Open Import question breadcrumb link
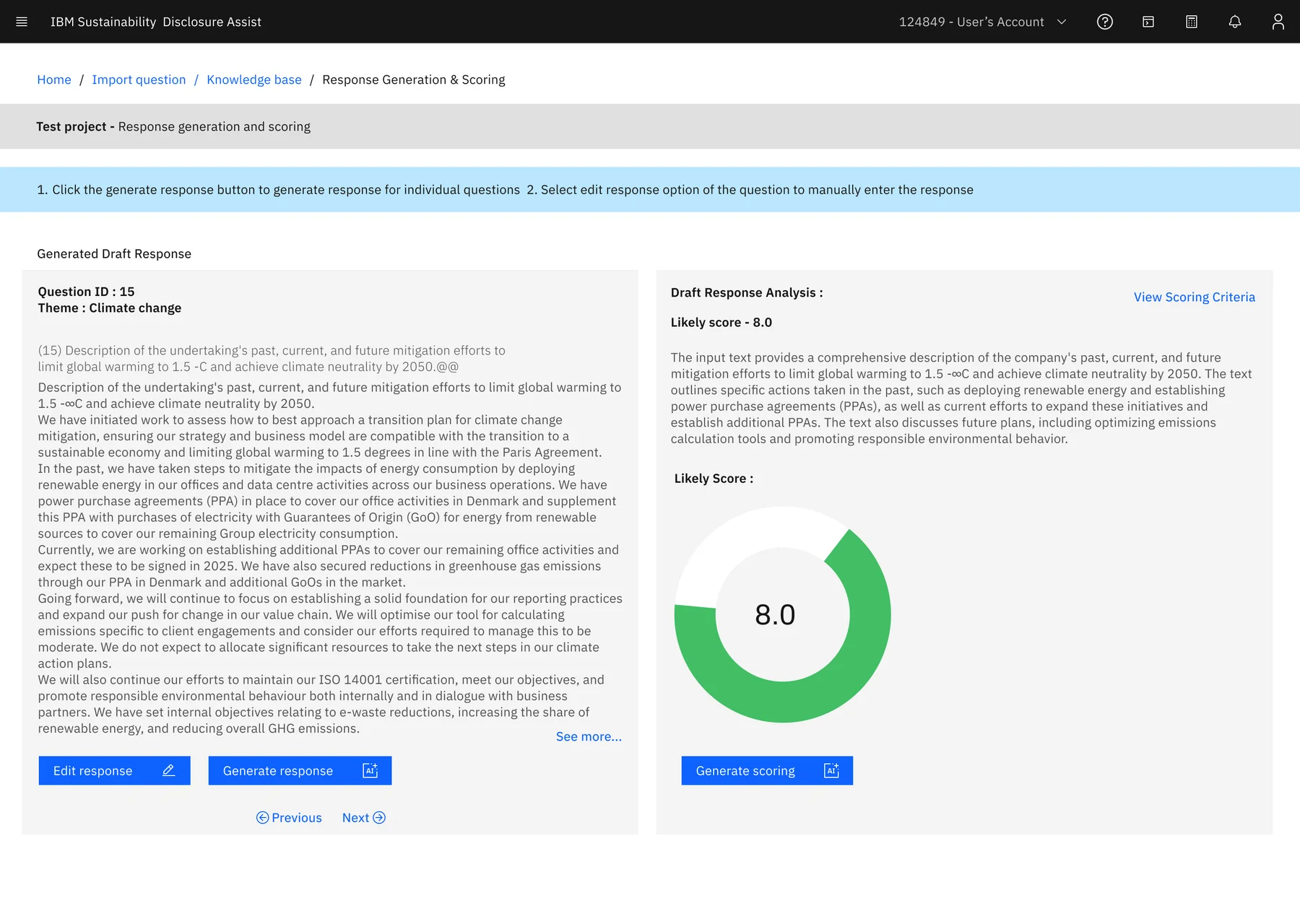This screenshot has width=1300, height=924. (x=139, y=79)
